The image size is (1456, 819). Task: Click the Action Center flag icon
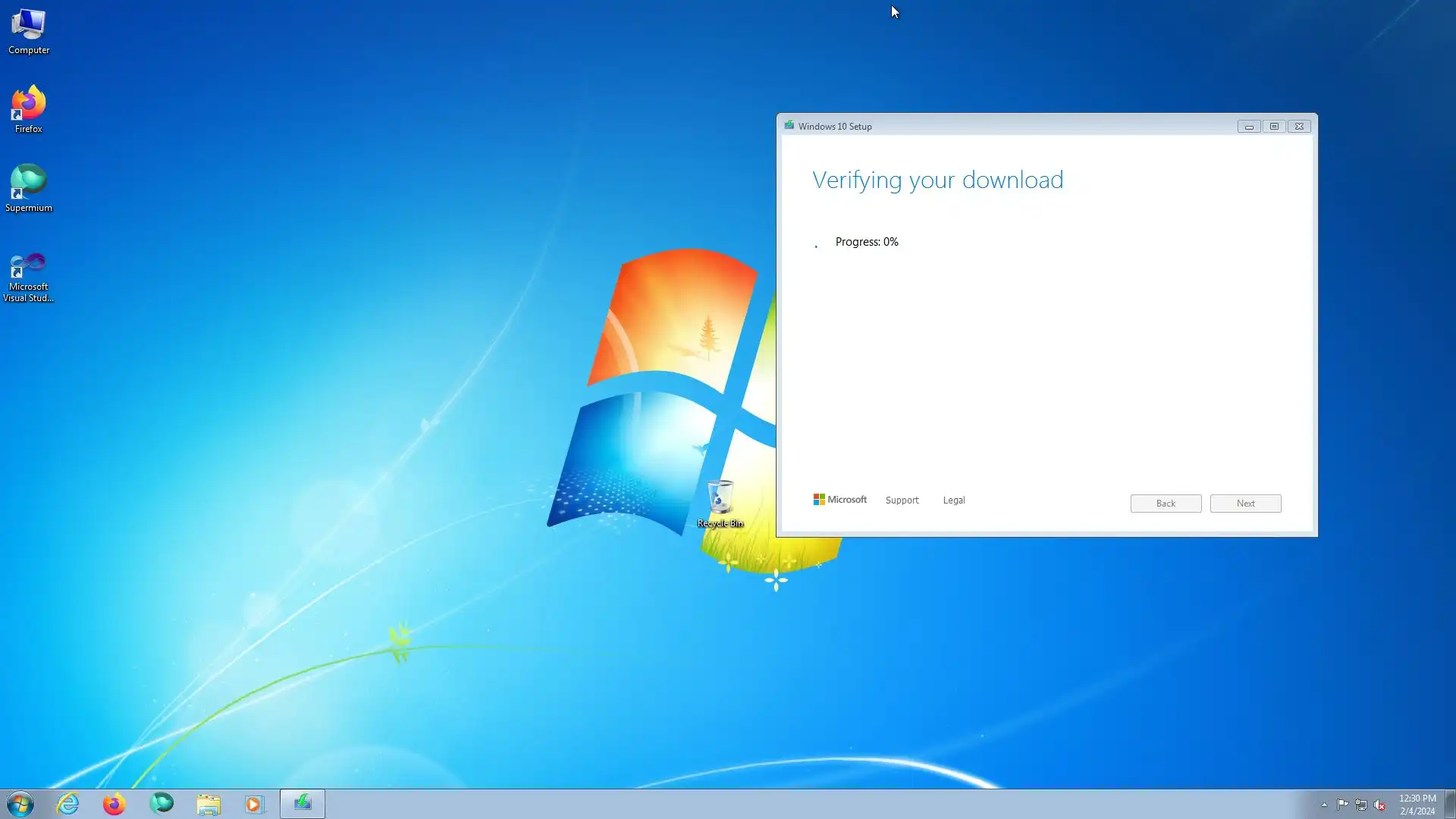pos(1342,805)
